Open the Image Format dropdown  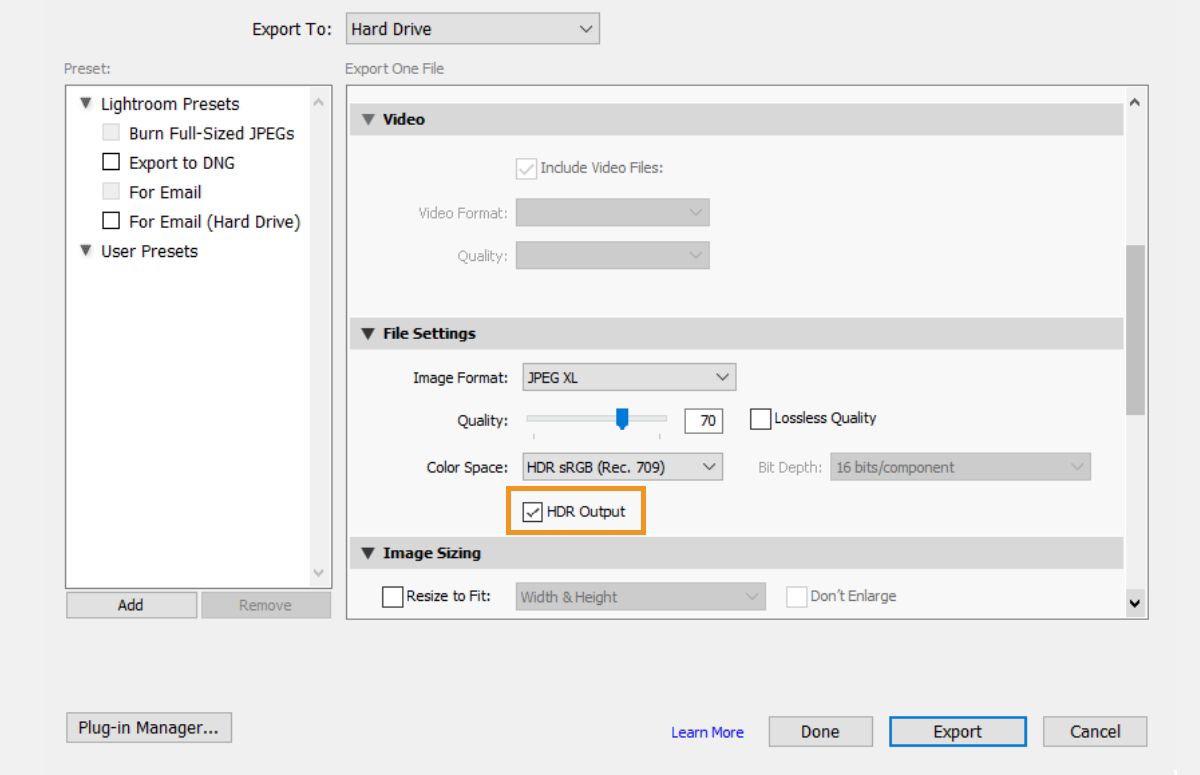coord(628,377)
